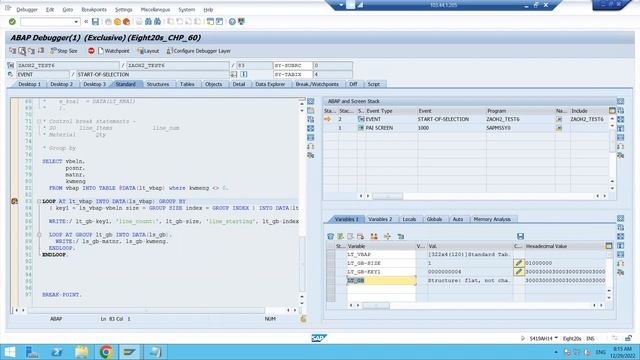The image size is (640, 360).
Task: Open the Breakpoints menu
Action: 94,9
